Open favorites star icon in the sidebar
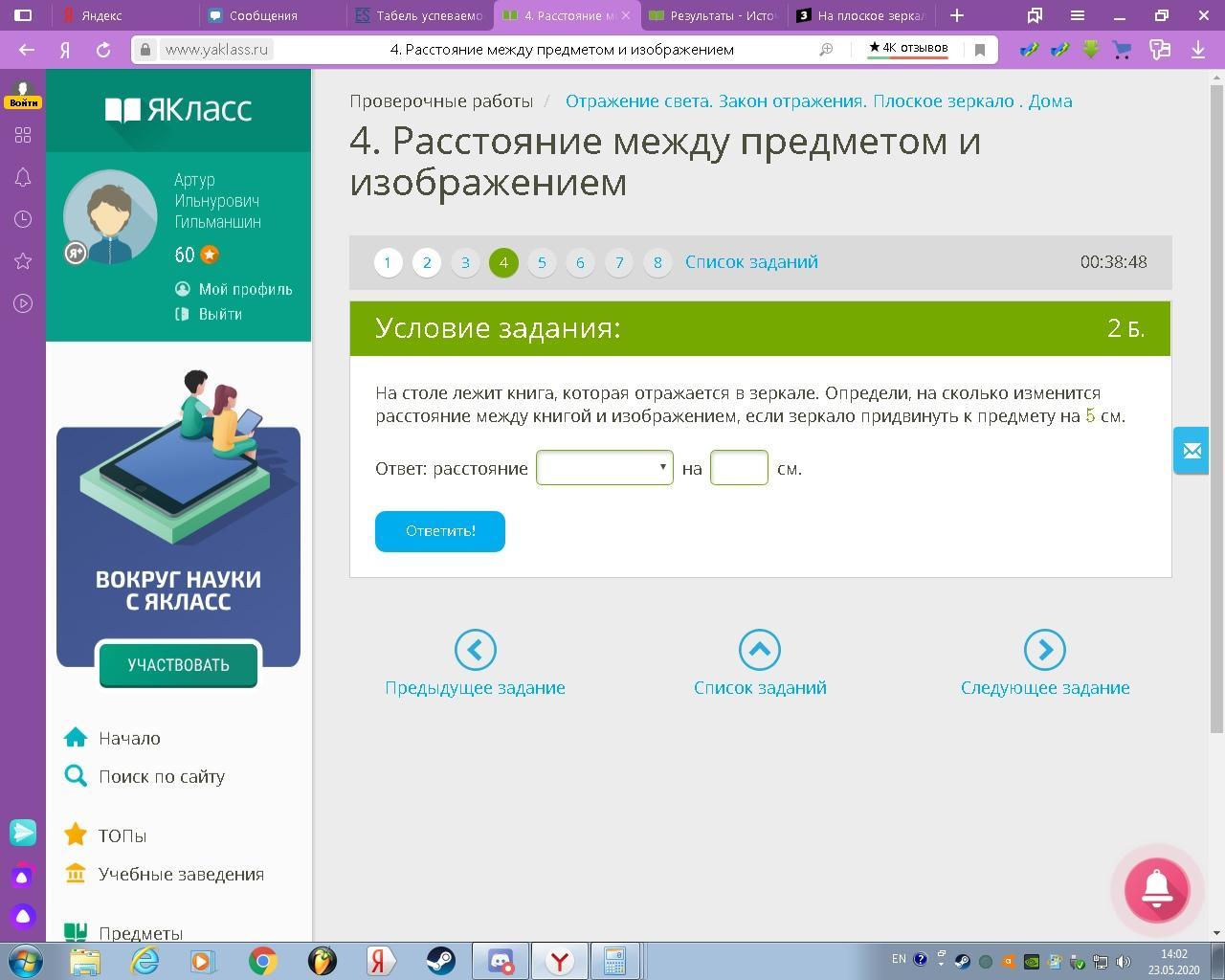The image size is (1225, 980). (x=23, y=261)
